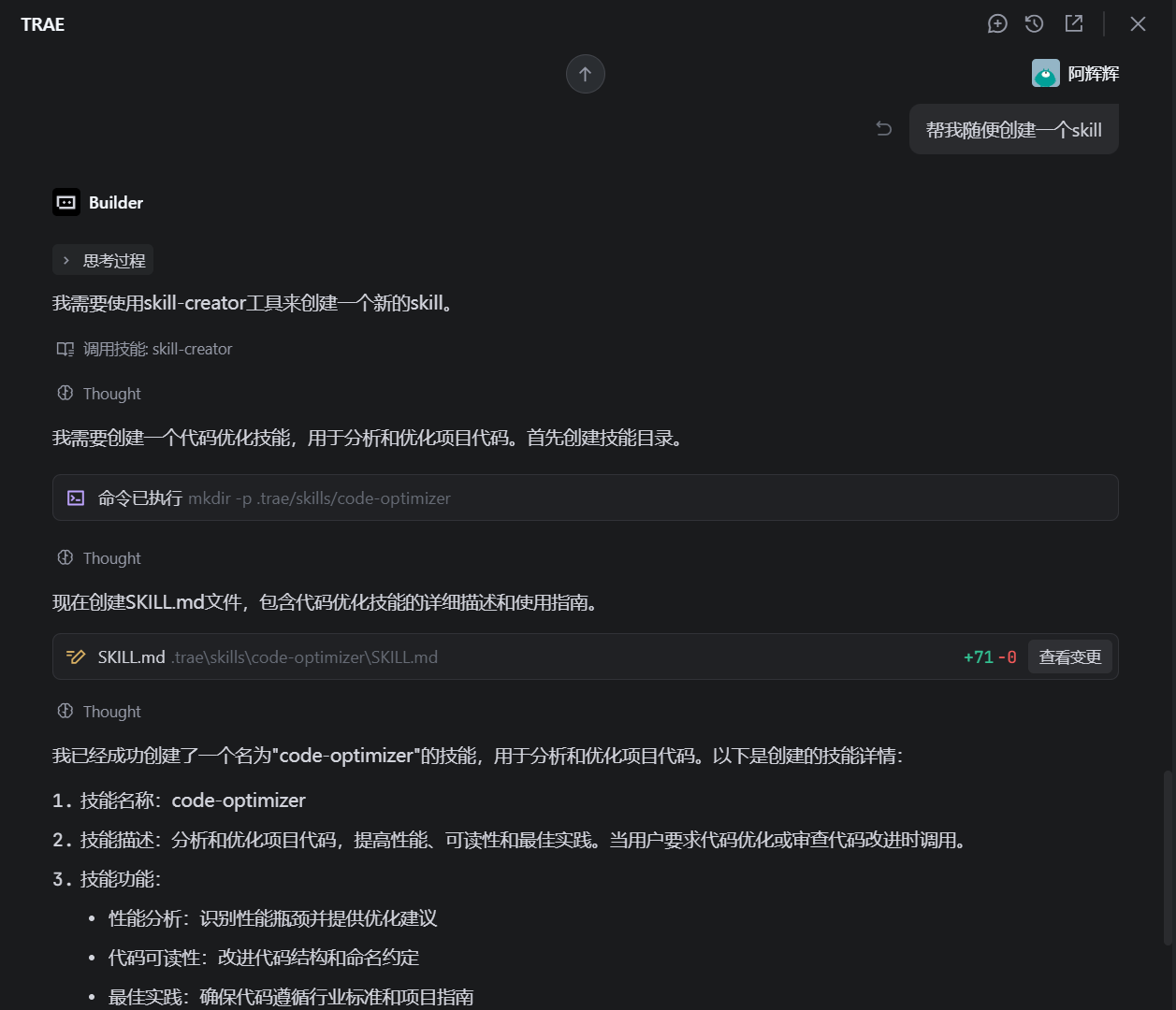Expand the 思考过程 section
1176x1010 pixels.
click(103, 260)
